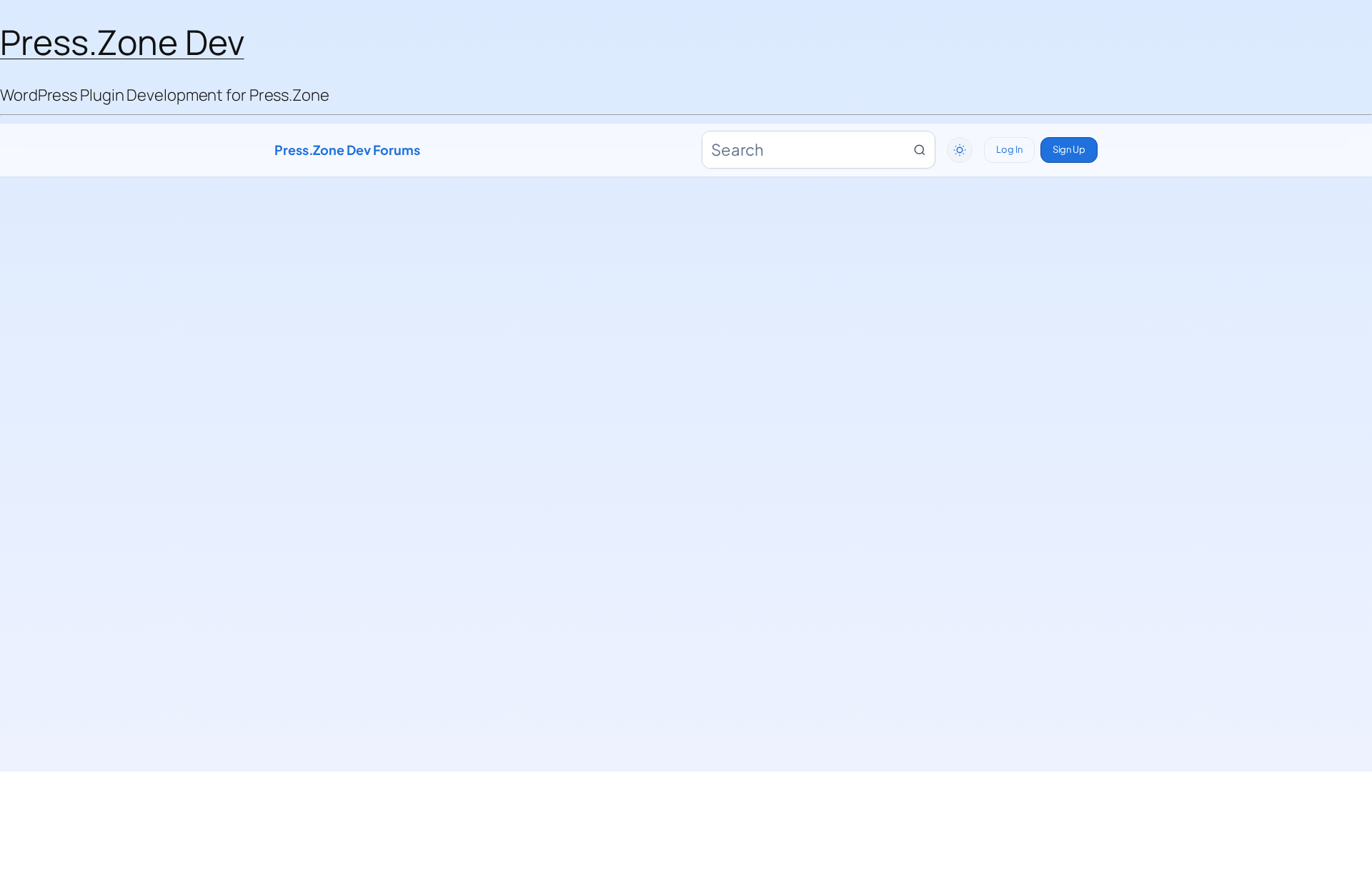Focus the Search input field
Screen dimensions: 1372x895
(x=818, y=150)
